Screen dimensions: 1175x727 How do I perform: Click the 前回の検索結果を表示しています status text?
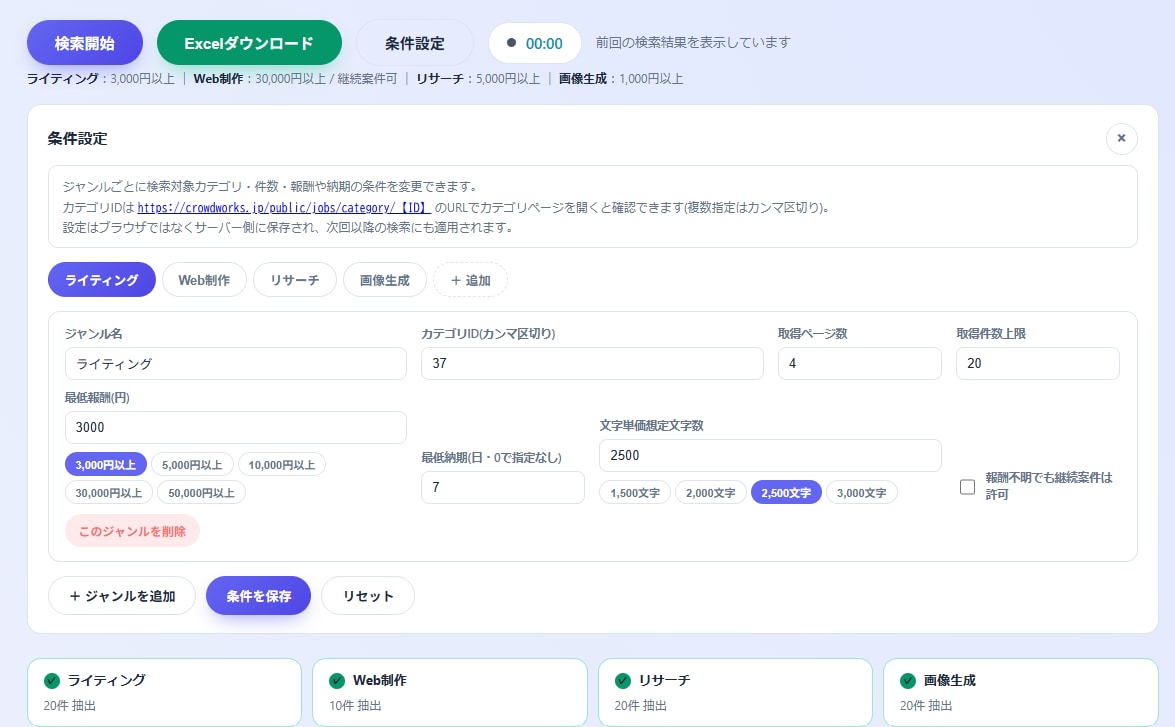[x=693, y=43]
